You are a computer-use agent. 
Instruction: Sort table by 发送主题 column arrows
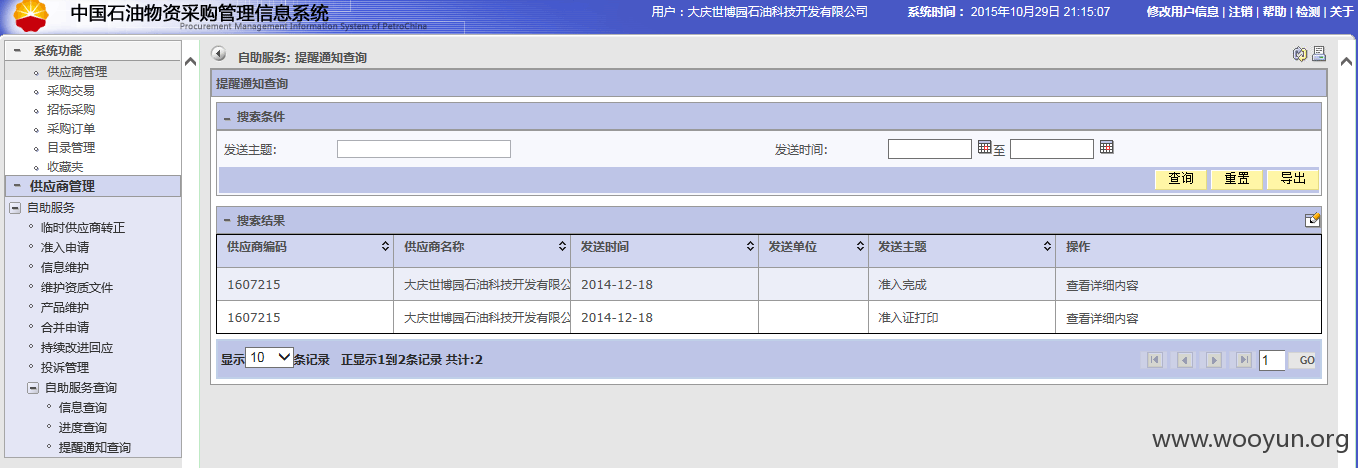pos(1047,246)
